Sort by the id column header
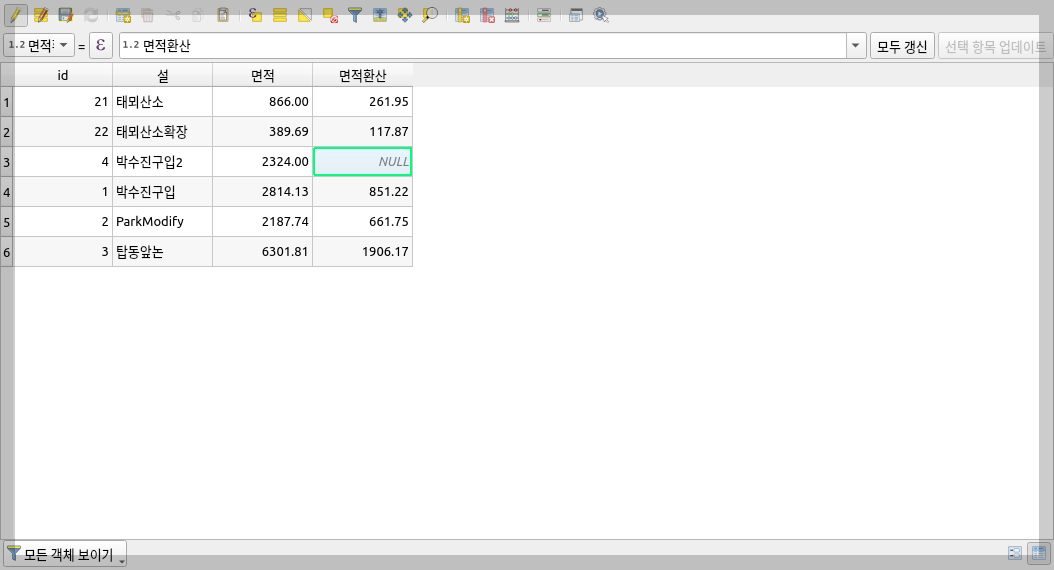Image resolution: width=1054 pixels, height=570 pixels. 63,75
